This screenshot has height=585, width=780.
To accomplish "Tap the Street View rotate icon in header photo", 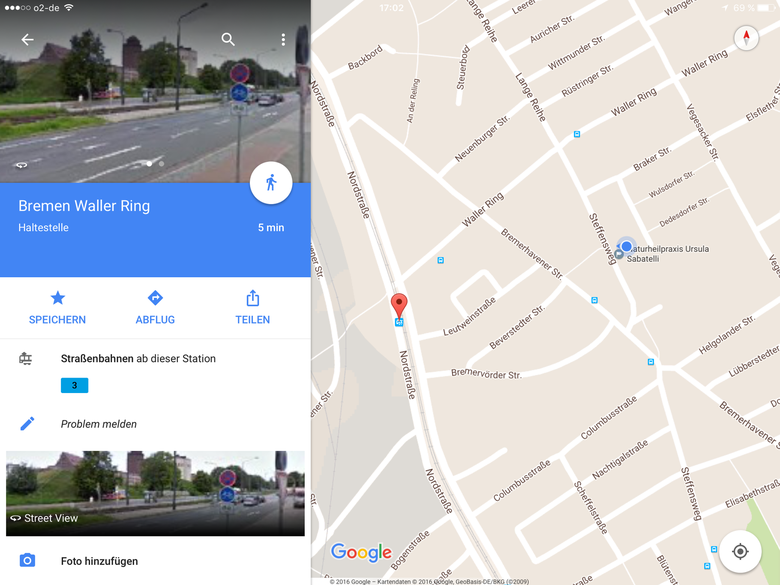I will 21,165.
